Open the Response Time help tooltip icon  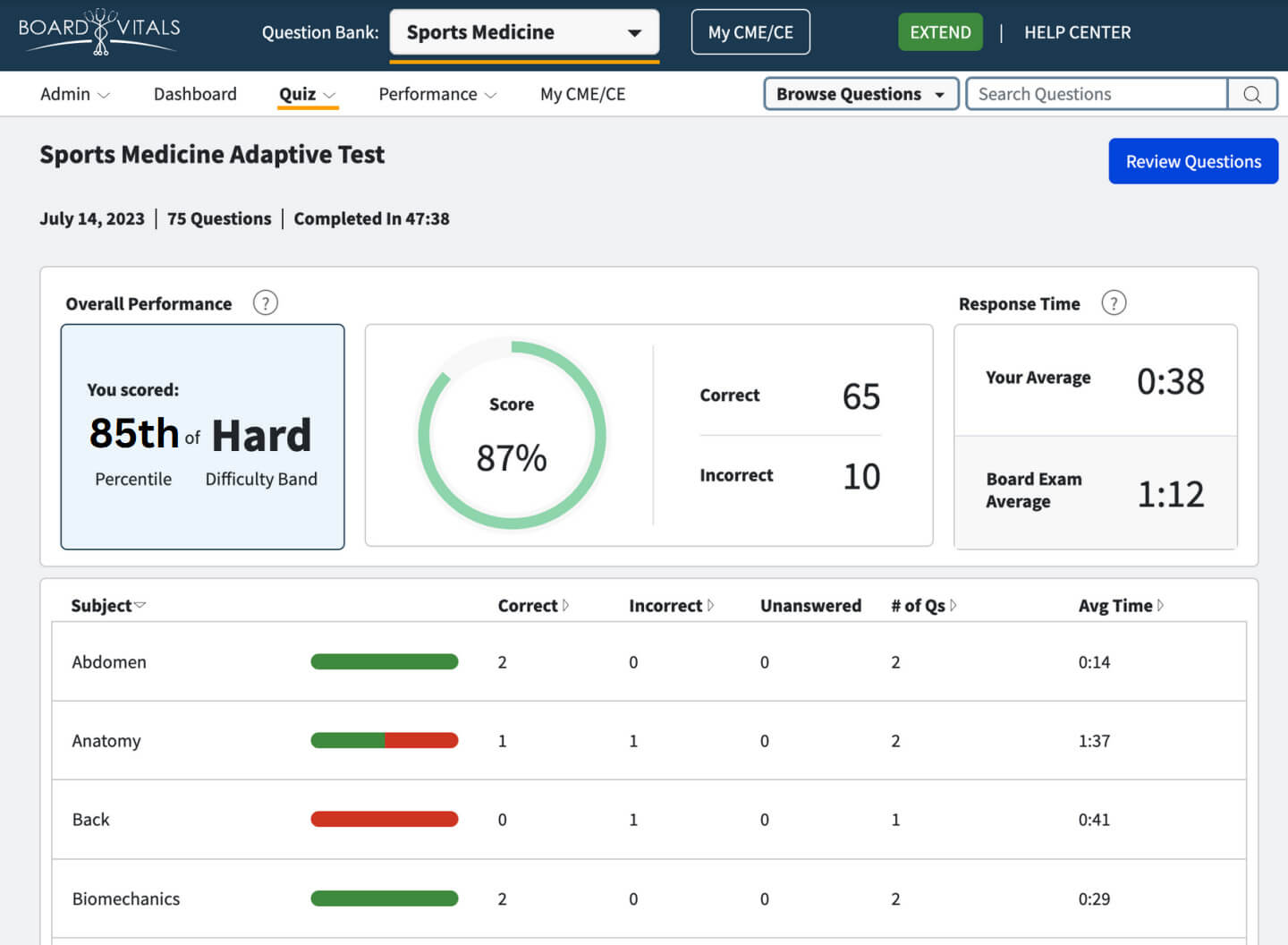[1114, 302]
